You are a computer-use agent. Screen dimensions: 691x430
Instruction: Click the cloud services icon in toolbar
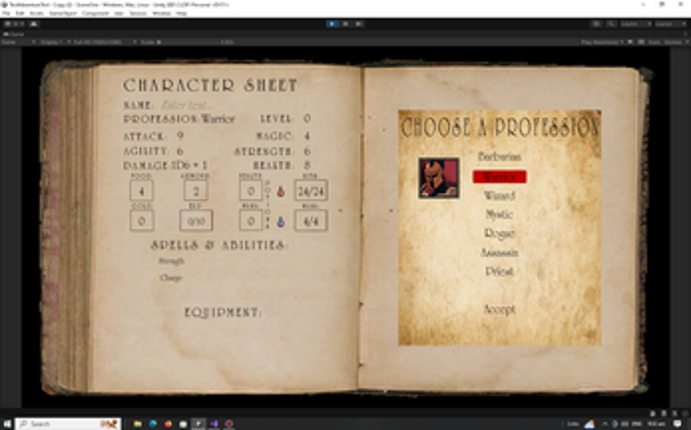34,24
